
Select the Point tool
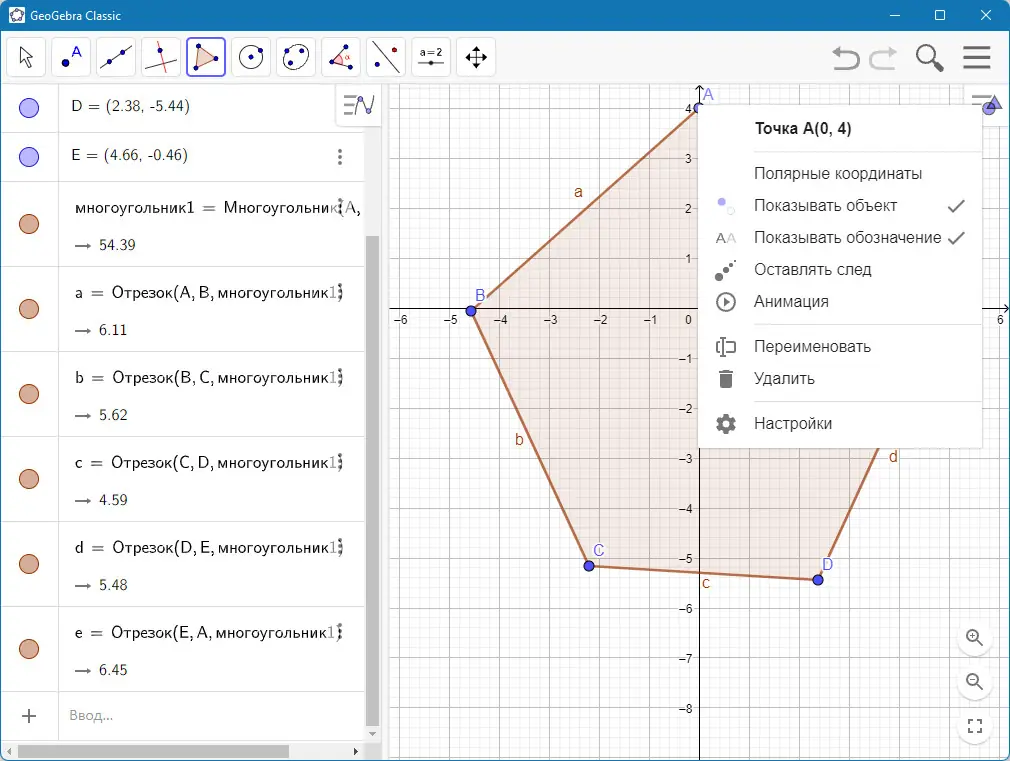click(71, 57)
